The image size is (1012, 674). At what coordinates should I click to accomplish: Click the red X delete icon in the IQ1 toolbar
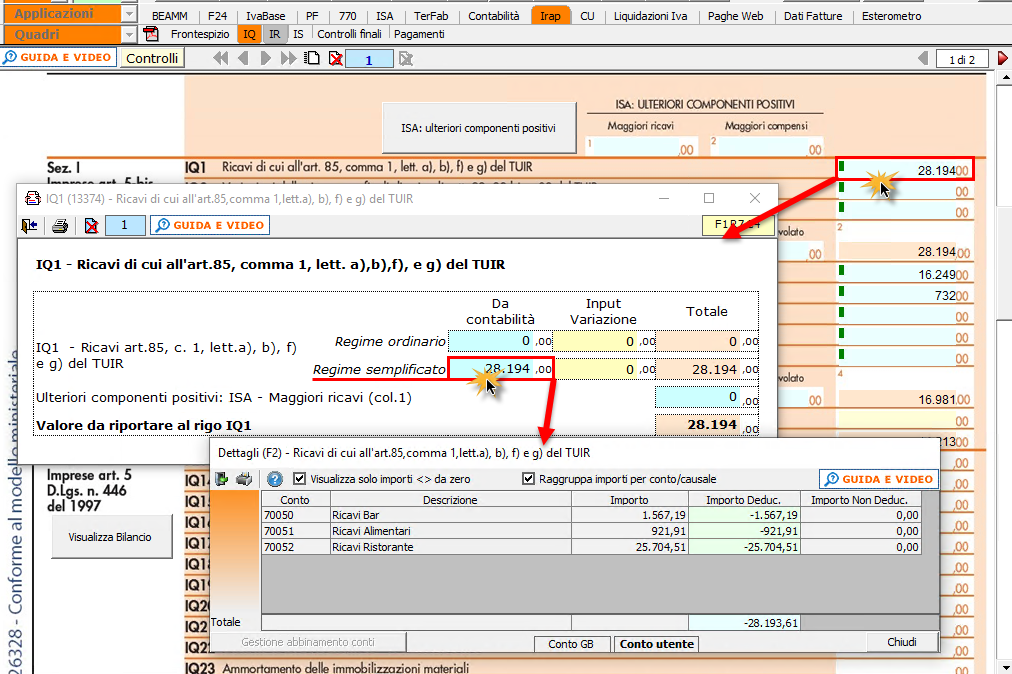point(91,225)
